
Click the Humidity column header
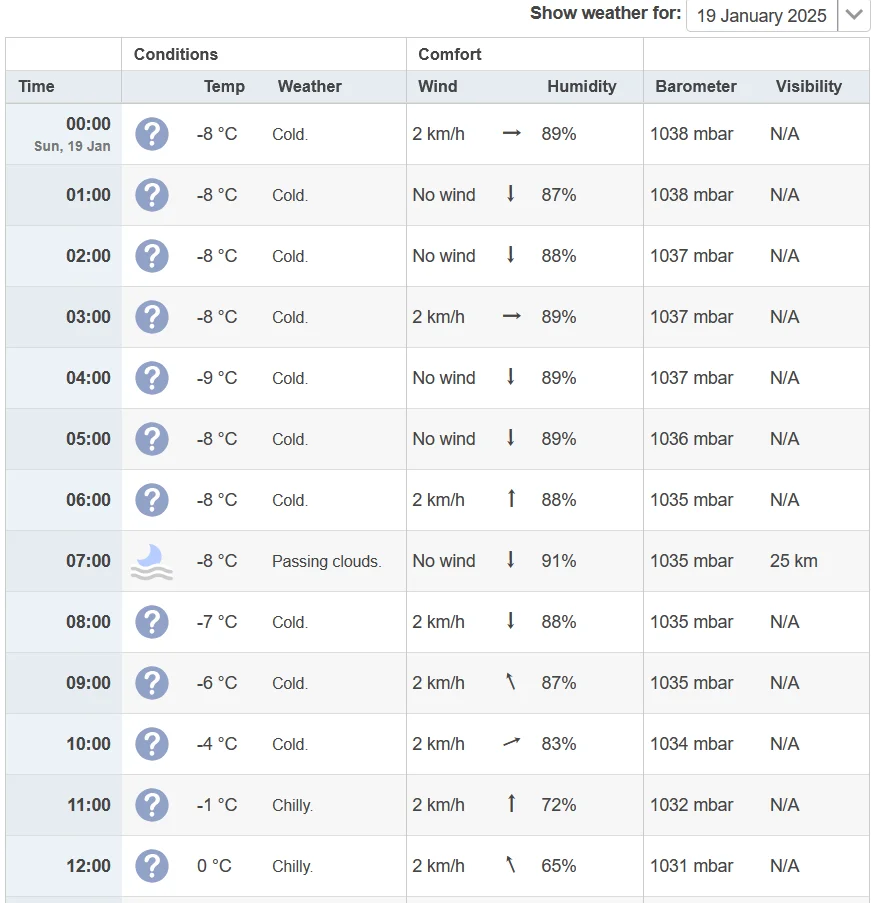(581, 86)
